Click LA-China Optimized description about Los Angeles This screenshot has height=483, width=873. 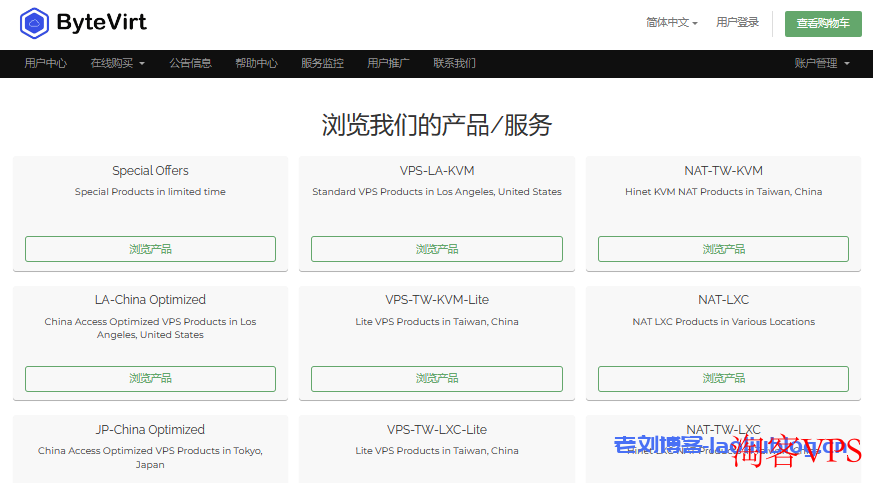point(150,328)
